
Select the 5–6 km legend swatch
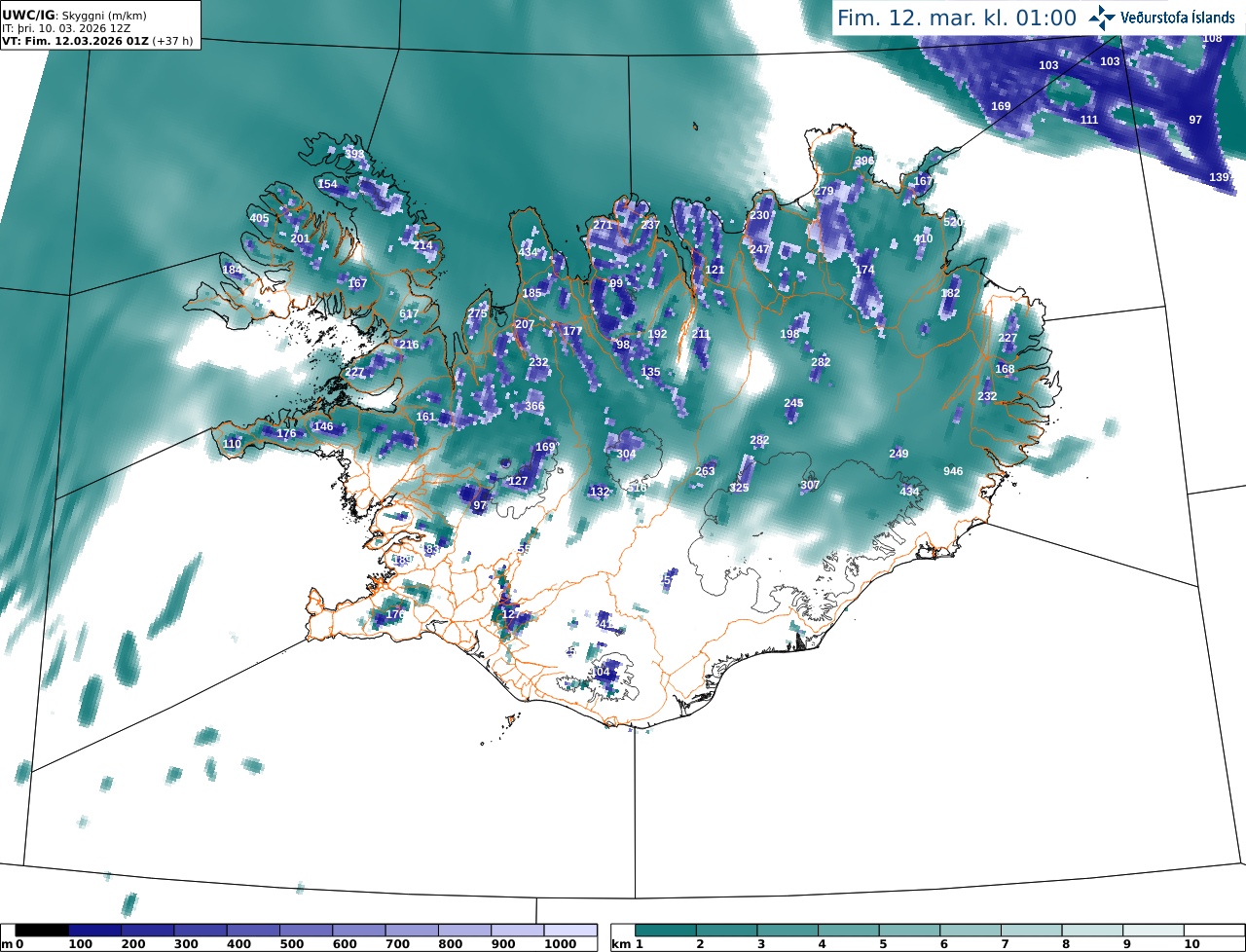(910, 931)
